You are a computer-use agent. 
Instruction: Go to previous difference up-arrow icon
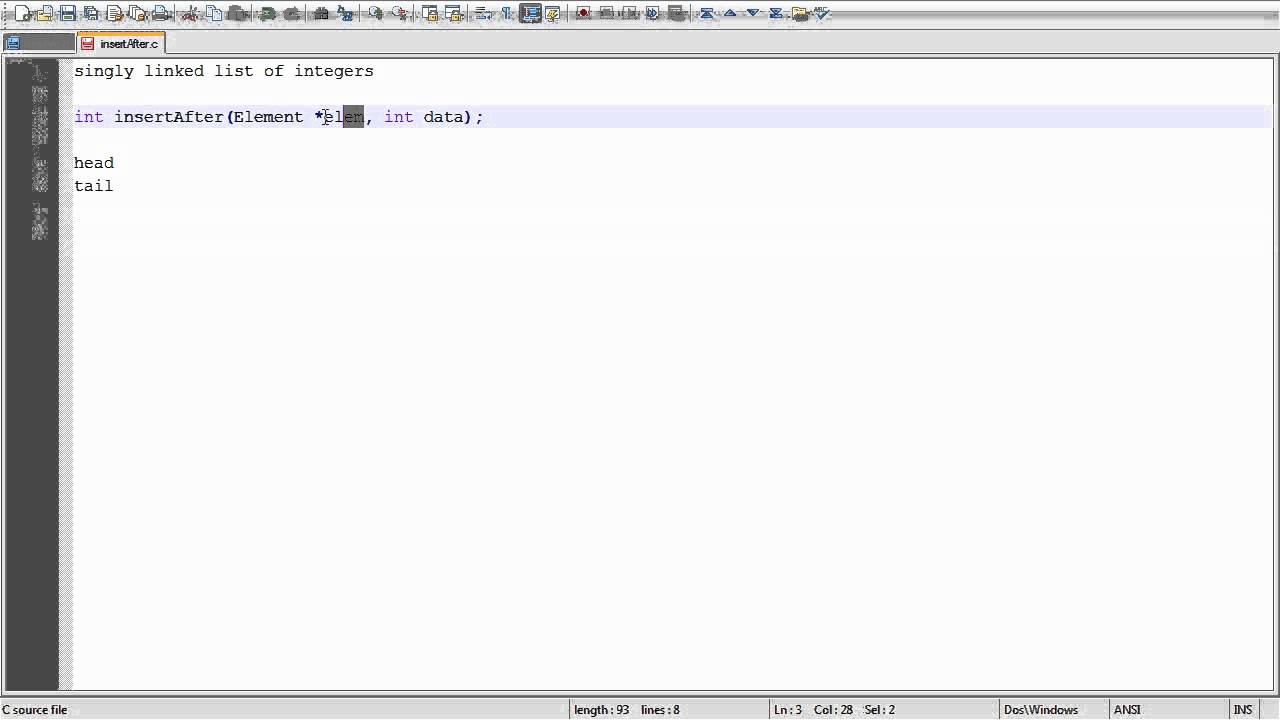coord(730,13)
